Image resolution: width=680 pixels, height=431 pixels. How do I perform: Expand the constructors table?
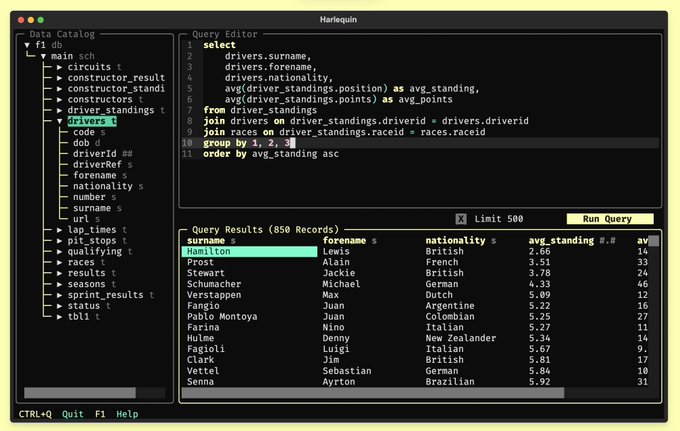point(59,100)
